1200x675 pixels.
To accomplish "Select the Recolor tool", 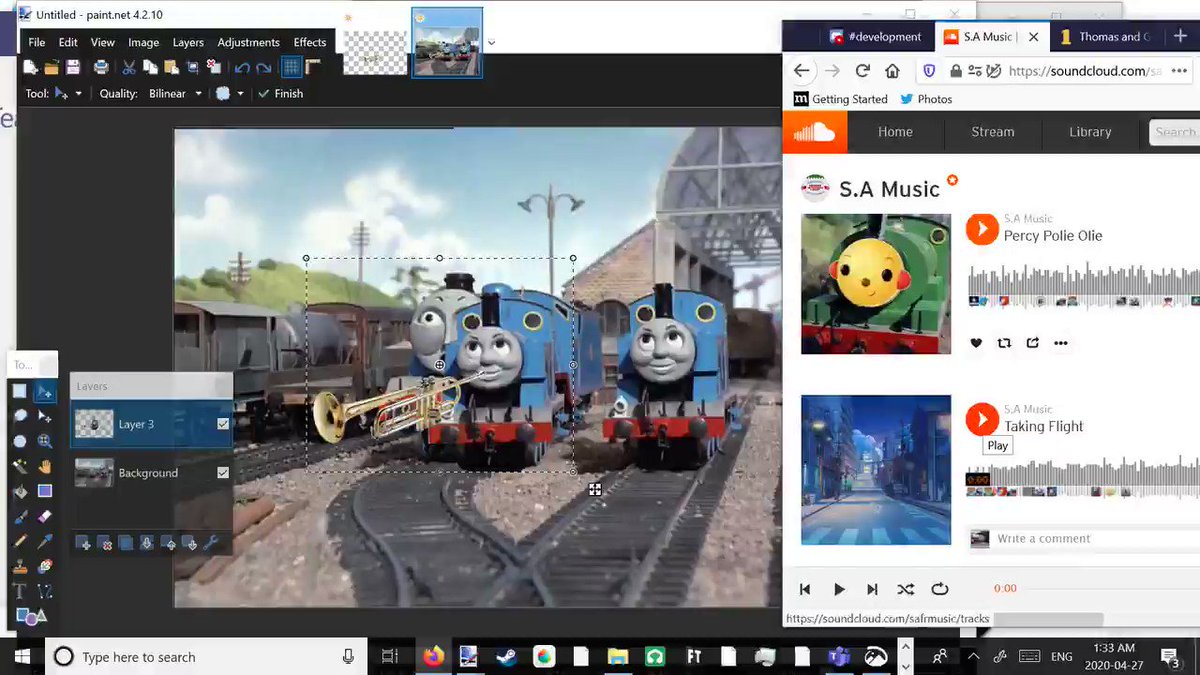I will click(45, 566).
